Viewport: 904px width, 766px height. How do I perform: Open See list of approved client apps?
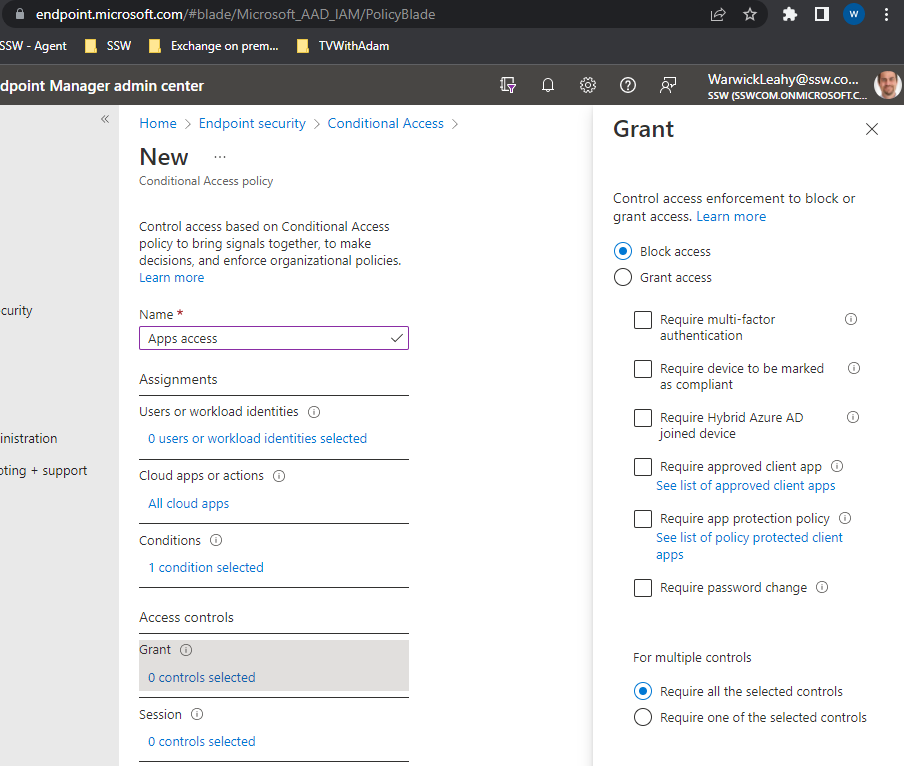coord(745,486)
